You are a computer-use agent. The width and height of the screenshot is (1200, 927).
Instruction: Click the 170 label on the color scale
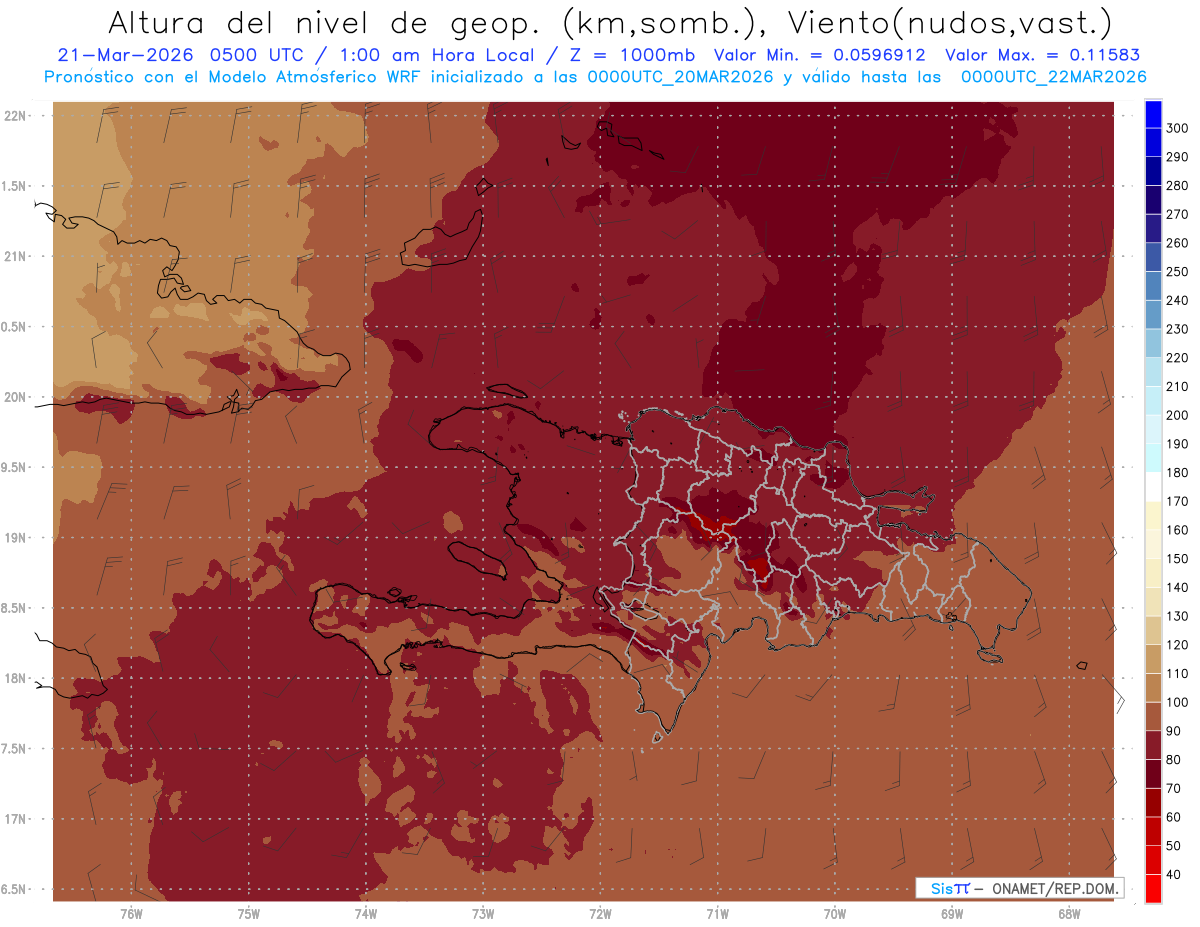click(x=1177, y=501)
